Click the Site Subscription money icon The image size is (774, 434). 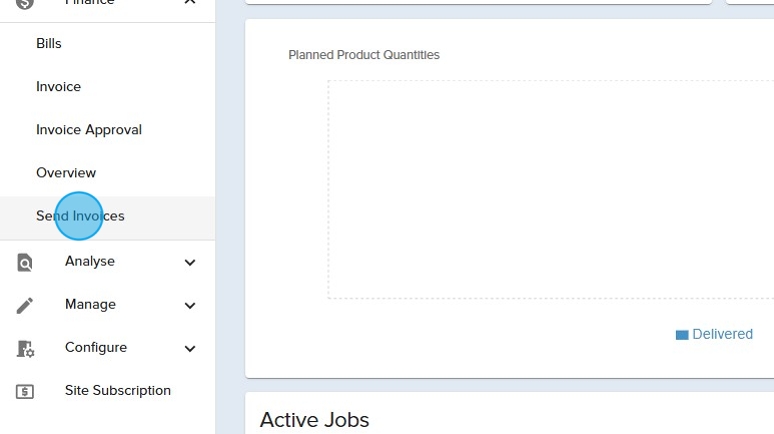[25, 392]
